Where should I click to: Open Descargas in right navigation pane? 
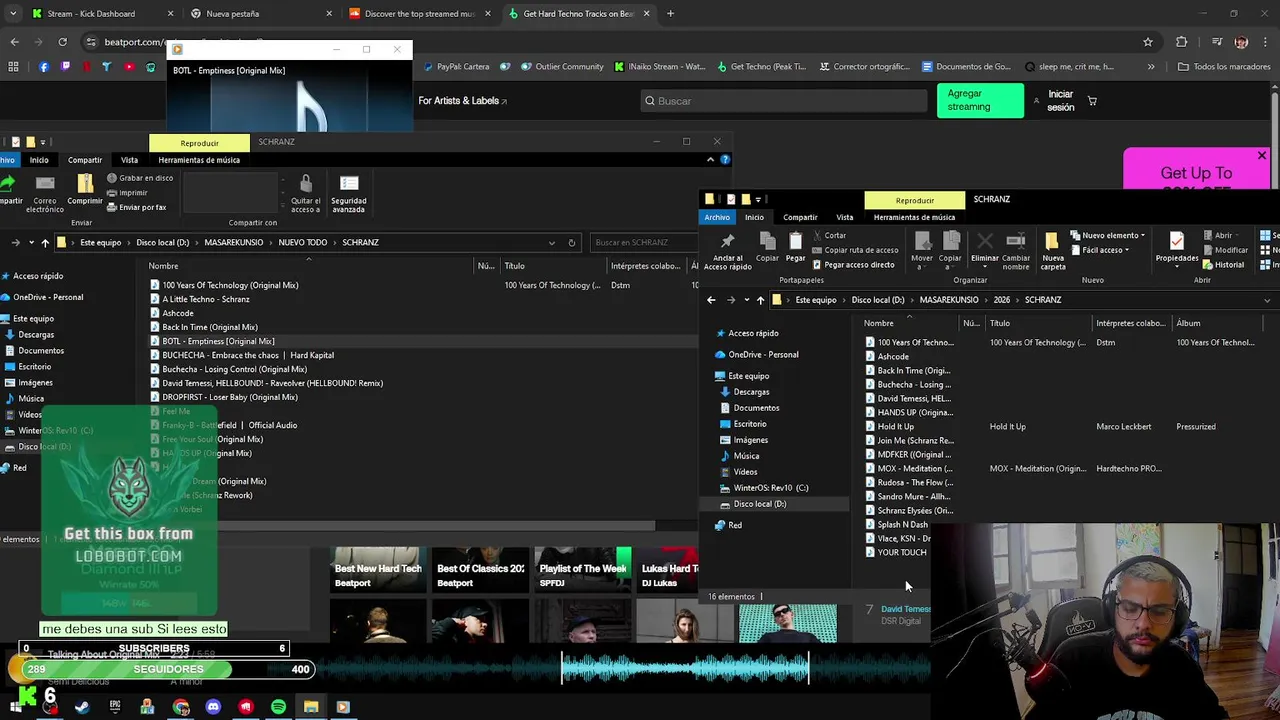pyautogui.click(x=751, y=392)
